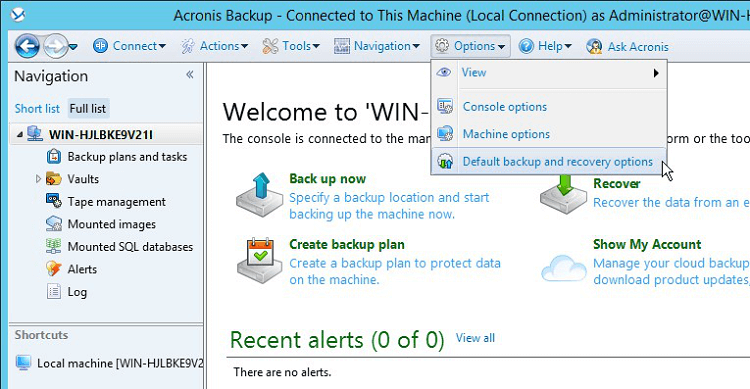Open Alerts in navigation tree
This screenshot has width=750, height=389.
(x=82, y=269)
